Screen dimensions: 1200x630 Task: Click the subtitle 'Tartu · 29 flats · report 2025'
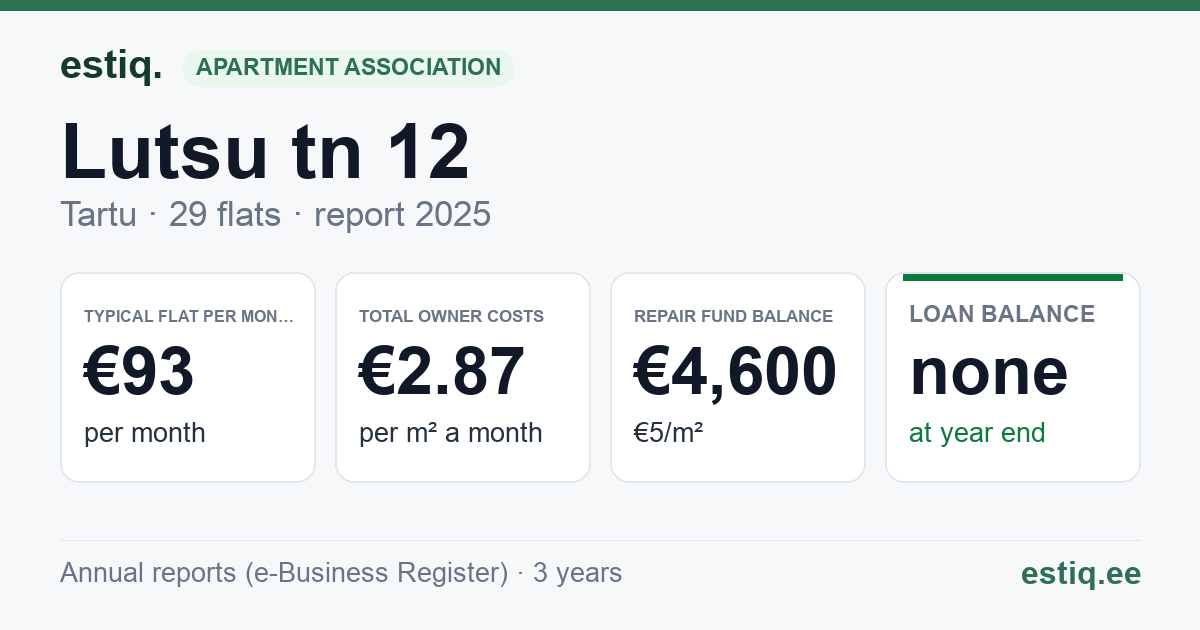coord(275,214)
